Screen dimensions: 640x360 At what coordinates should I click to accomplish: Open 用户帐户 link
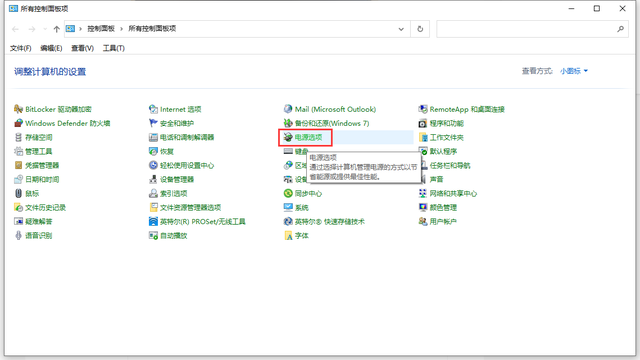(x=443, y=221)
